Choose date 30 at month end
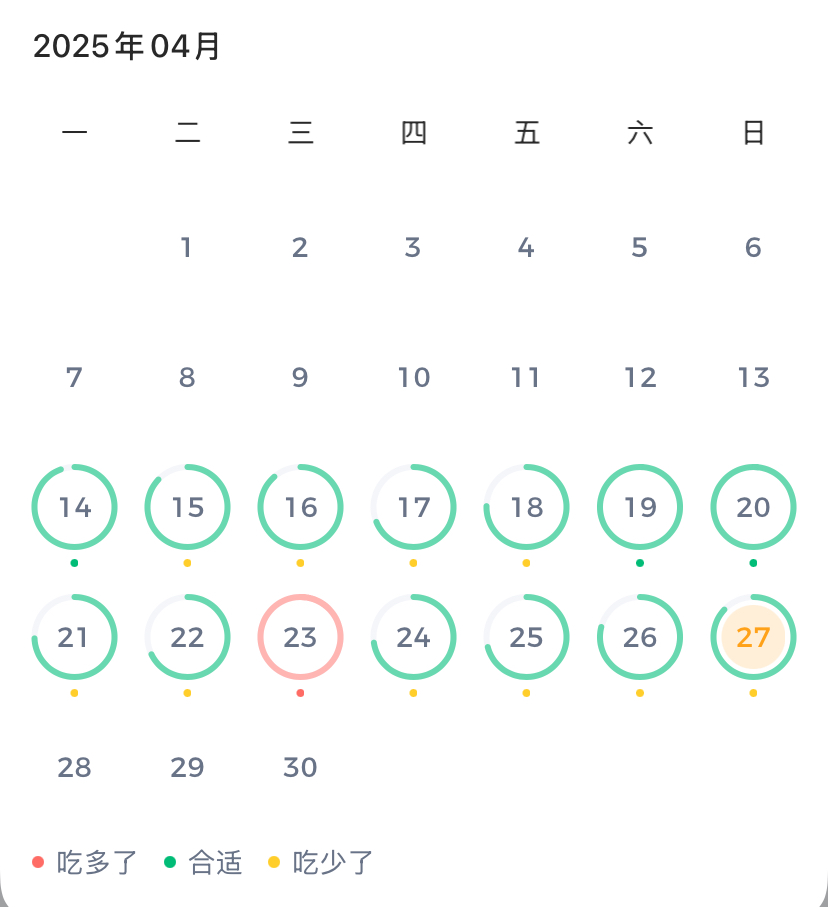 pyautogui.click(x=300, y=767)
